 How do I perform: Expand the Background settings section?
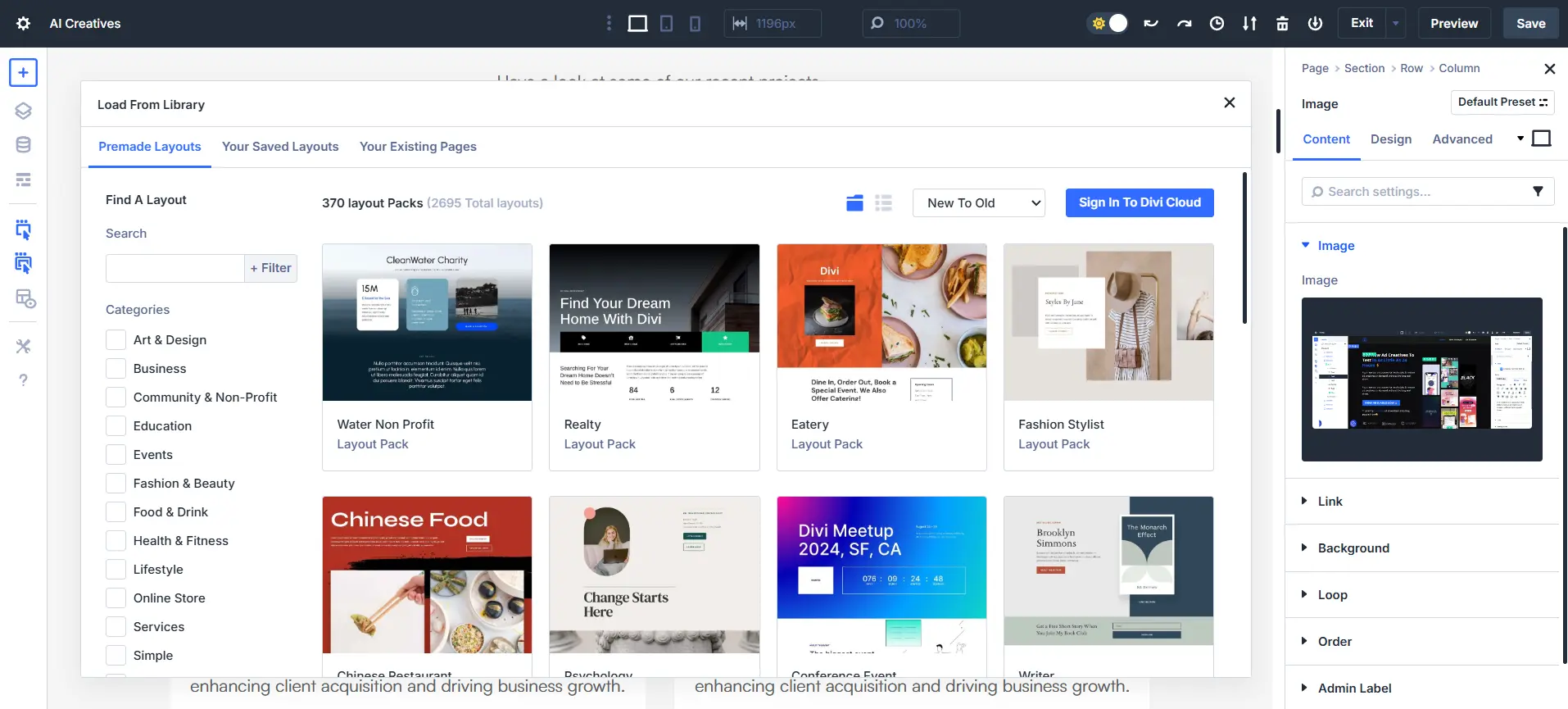click(x=1353, y=548)
